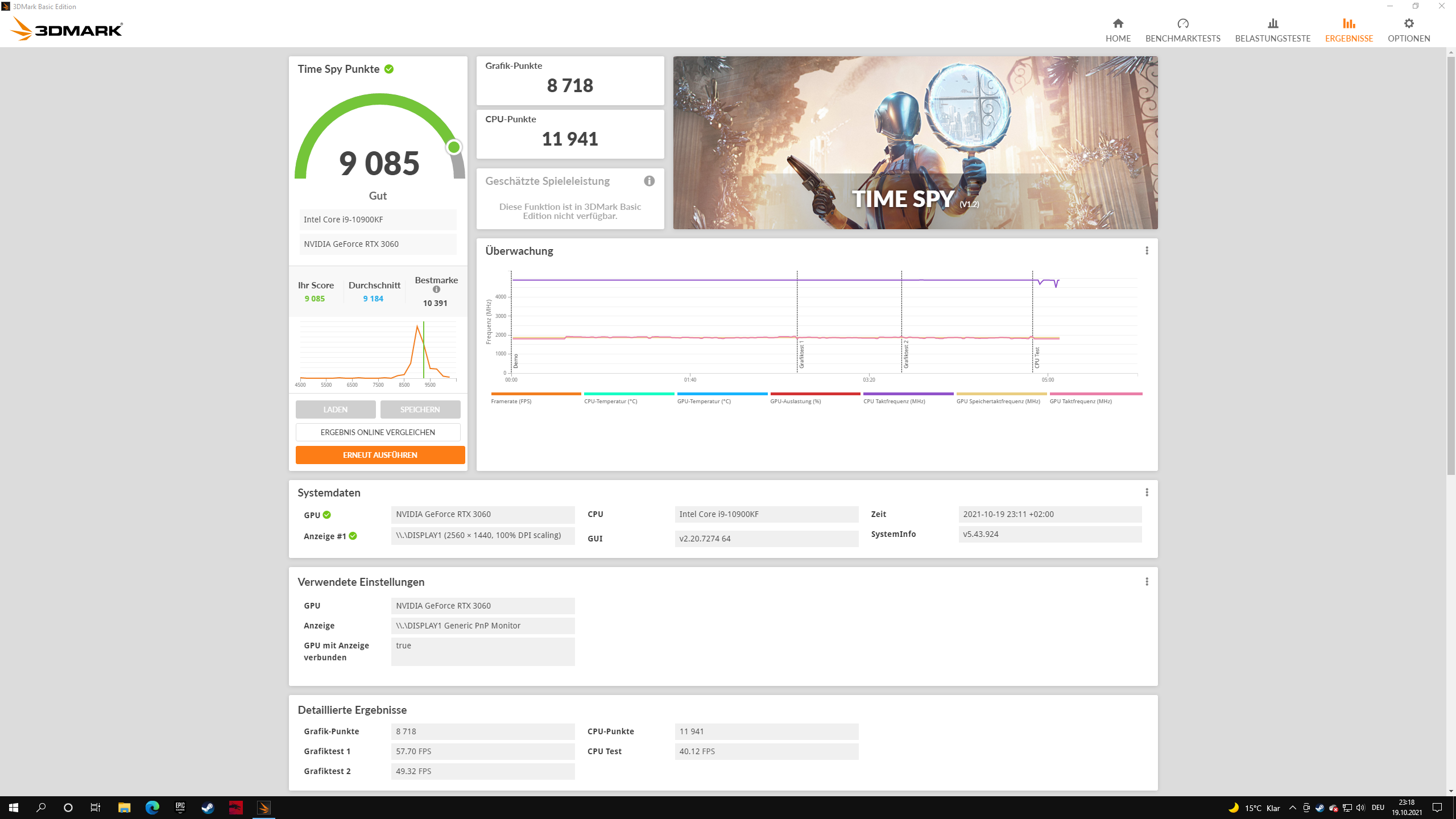
Task: Go to the Optionen tab
Action: pyautogui.click(x=1408, y=30)
